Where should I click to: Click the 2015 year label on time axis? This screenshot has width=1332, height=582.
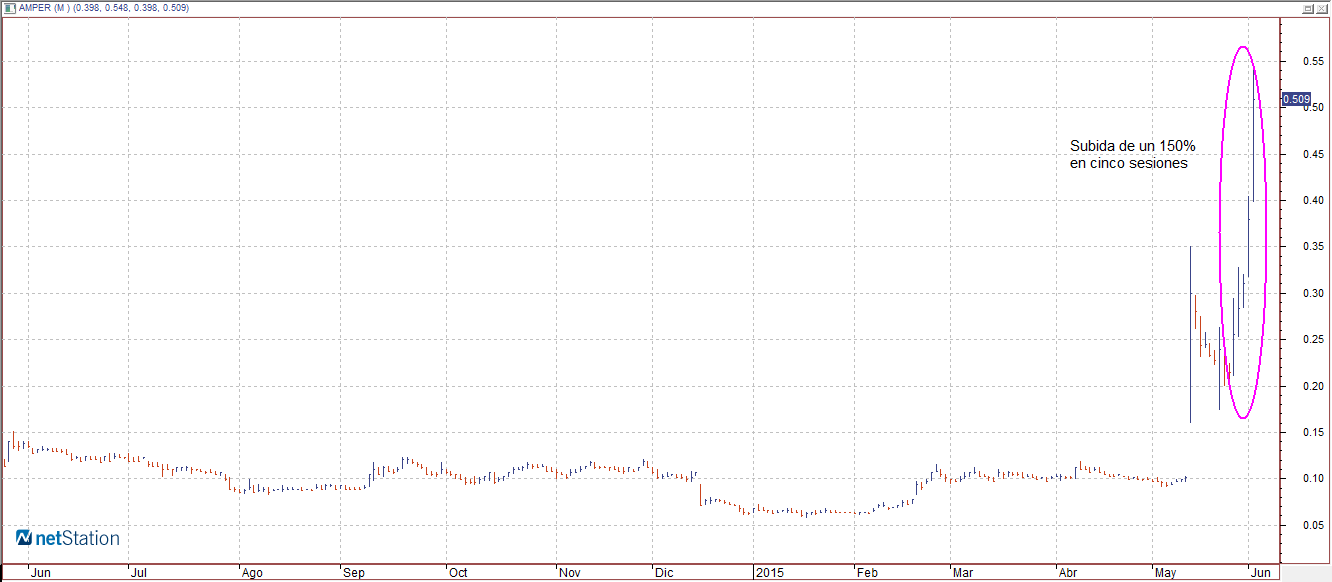[x=768, y=573]
